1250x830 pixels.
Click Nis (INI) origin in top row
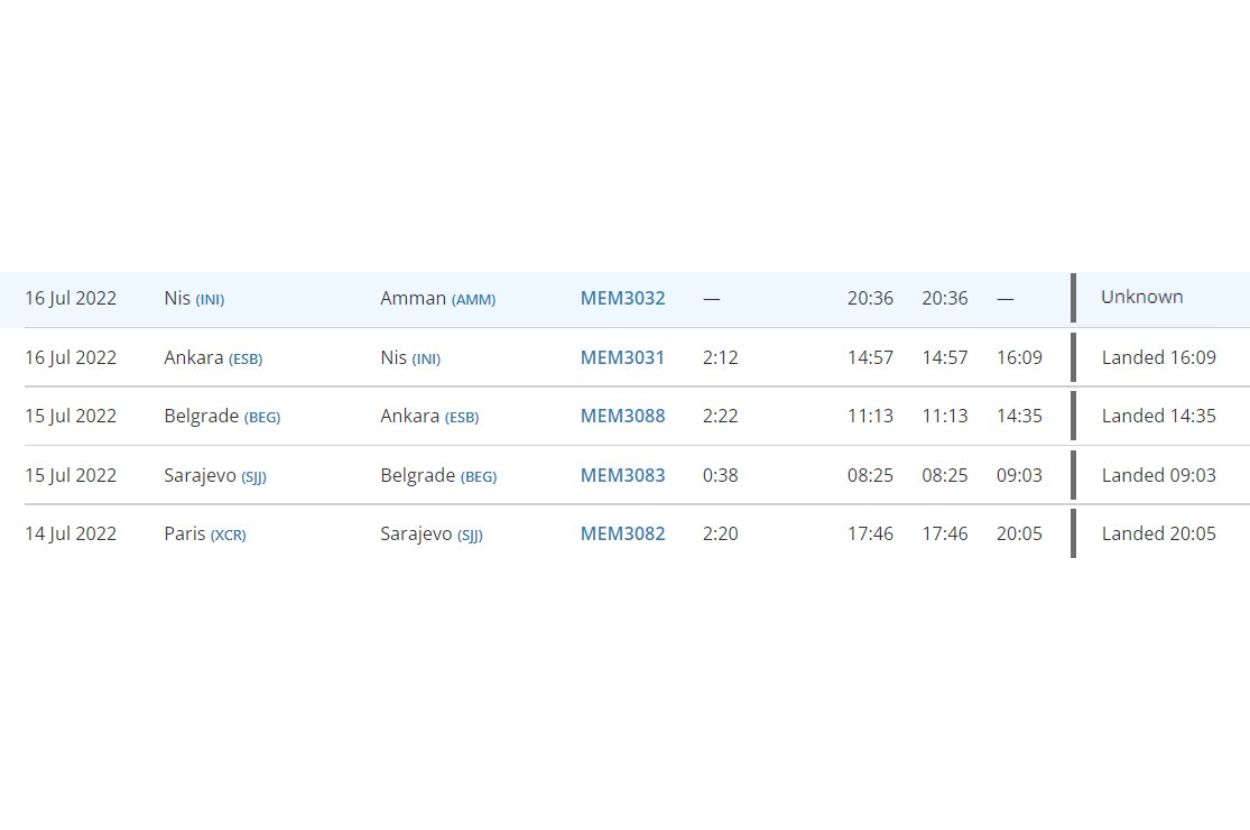click(194, 298)
